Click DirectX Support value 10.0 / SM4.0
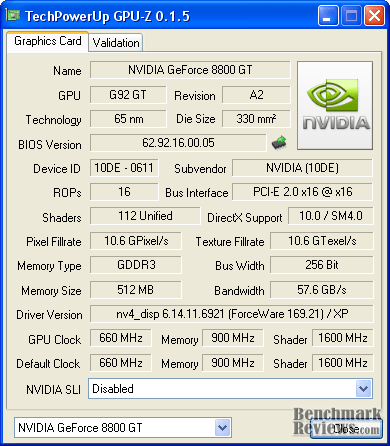The height and width of the screenshot is (446, 390). point(331,216)
